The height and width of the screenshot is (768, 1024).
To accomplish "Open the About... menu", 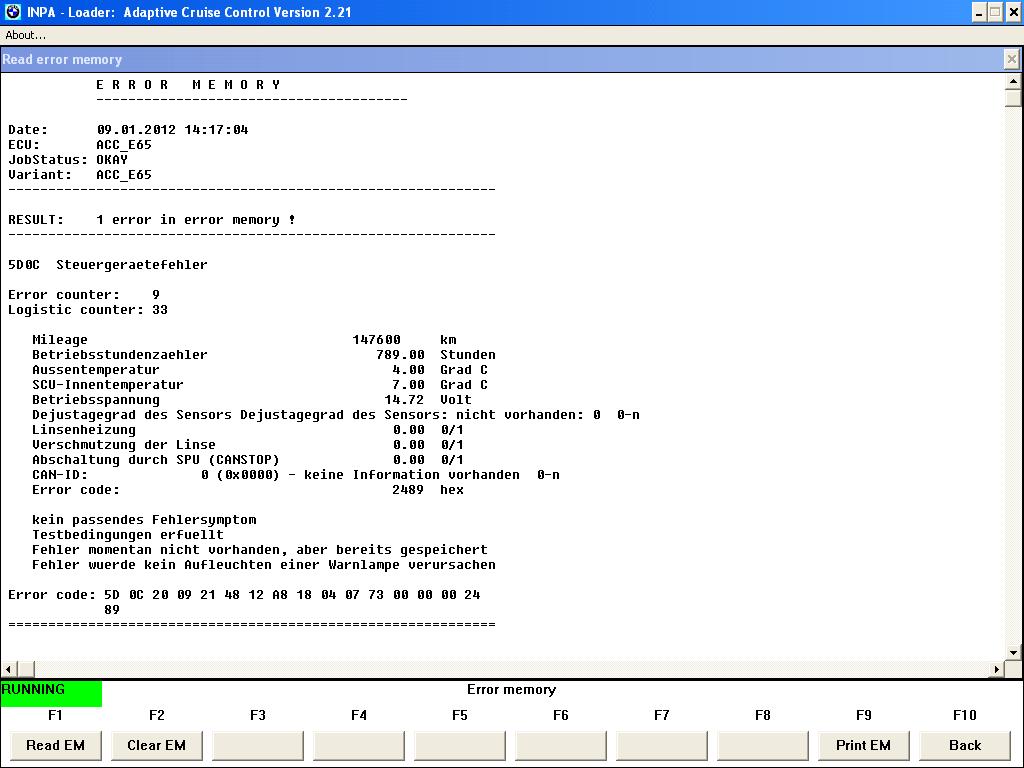I will pyautogui.click(x=25, y=35).
